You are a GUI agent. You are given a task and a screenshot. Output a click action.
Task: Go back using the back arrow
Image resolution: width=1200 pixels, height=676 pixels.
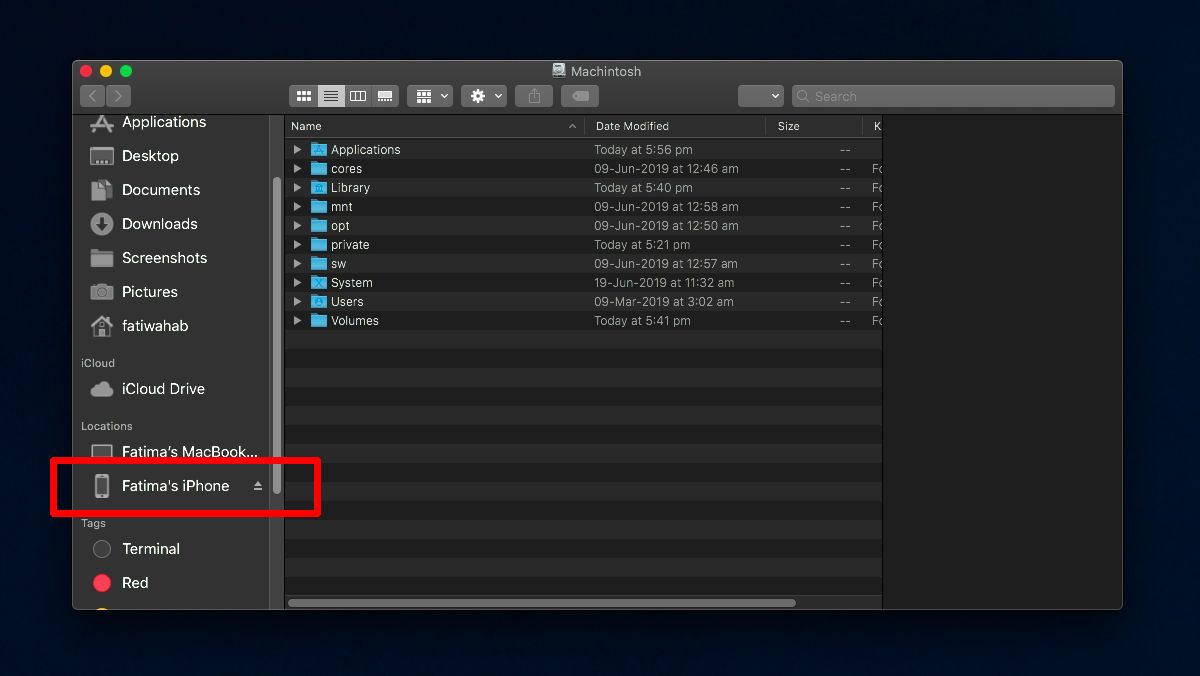(x=92, y=96)
